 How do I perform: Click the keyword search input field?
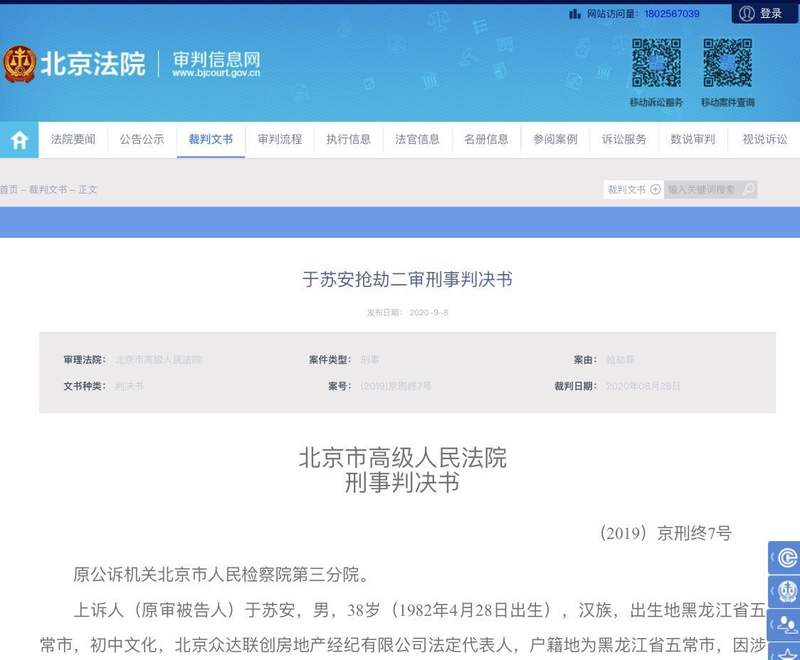click(702, 190)
